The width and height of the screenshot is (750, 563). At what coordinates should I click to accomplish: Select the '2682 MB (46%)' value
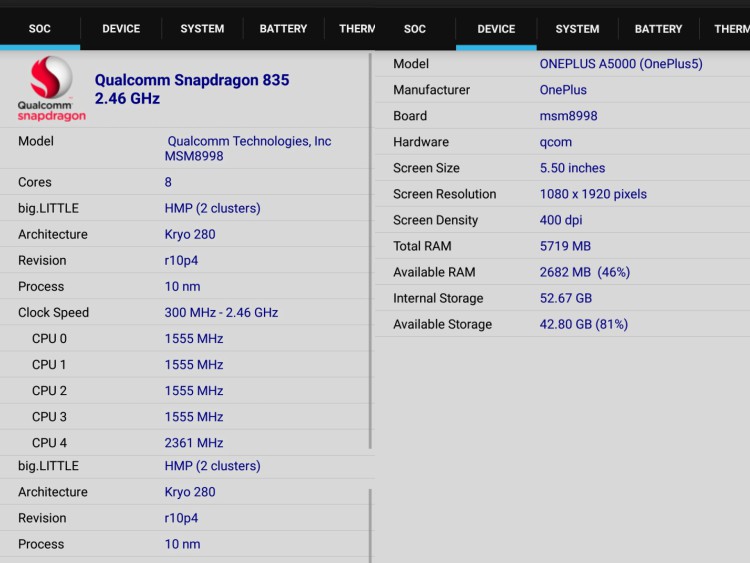pyautogui.click(x=585, y=272)
